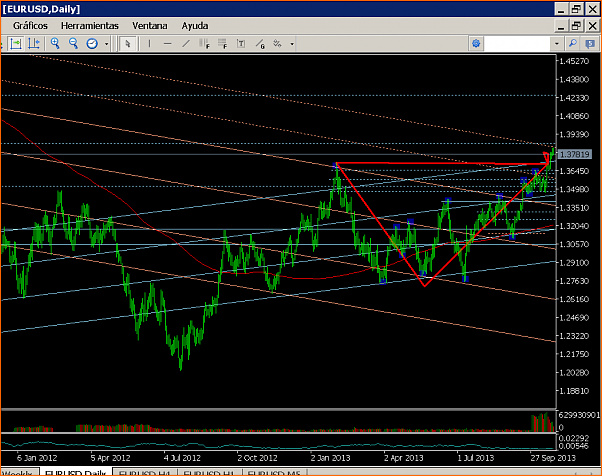Click the search magnifier button
This screenshot has width=602, height=476.
573,44
